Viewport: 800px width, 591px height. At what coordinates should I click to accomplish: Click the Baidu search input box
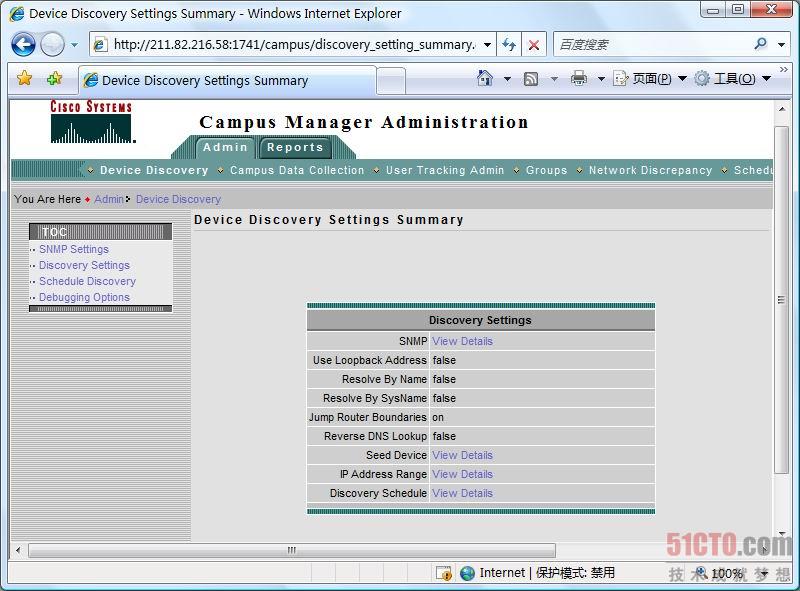point(653,44)
